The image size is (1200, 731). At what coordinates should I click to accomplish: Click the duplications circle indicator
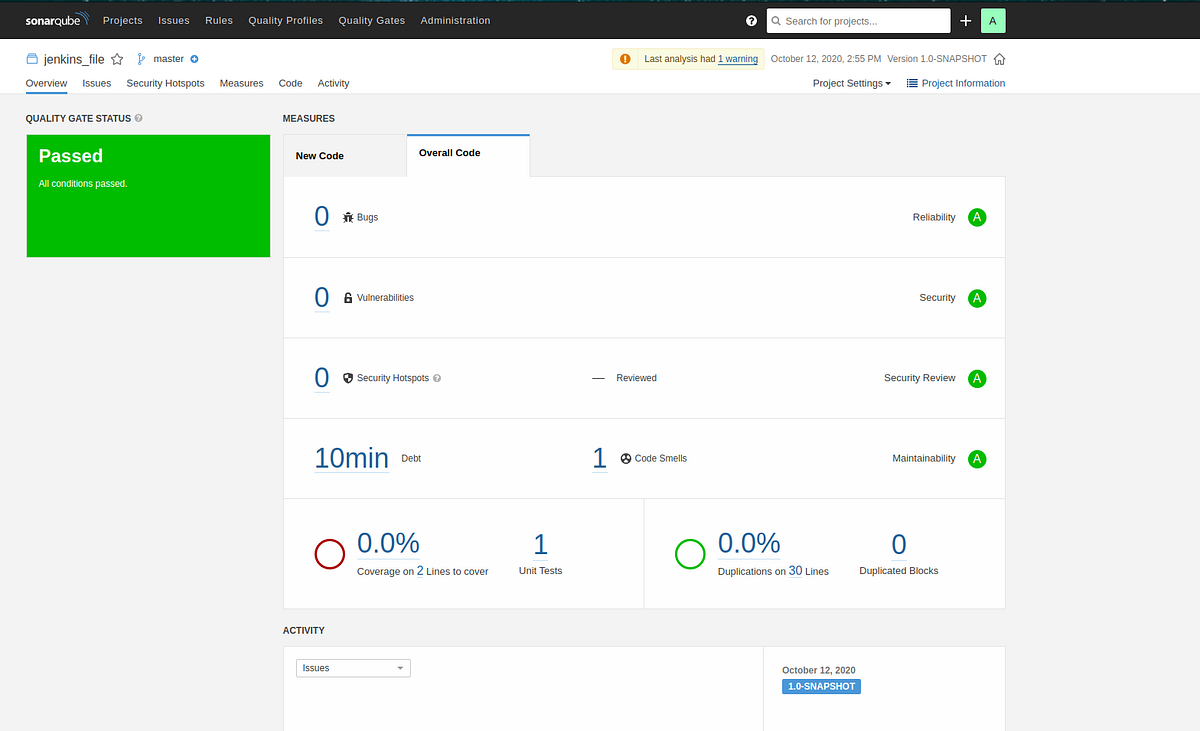(x=690, y=553)
